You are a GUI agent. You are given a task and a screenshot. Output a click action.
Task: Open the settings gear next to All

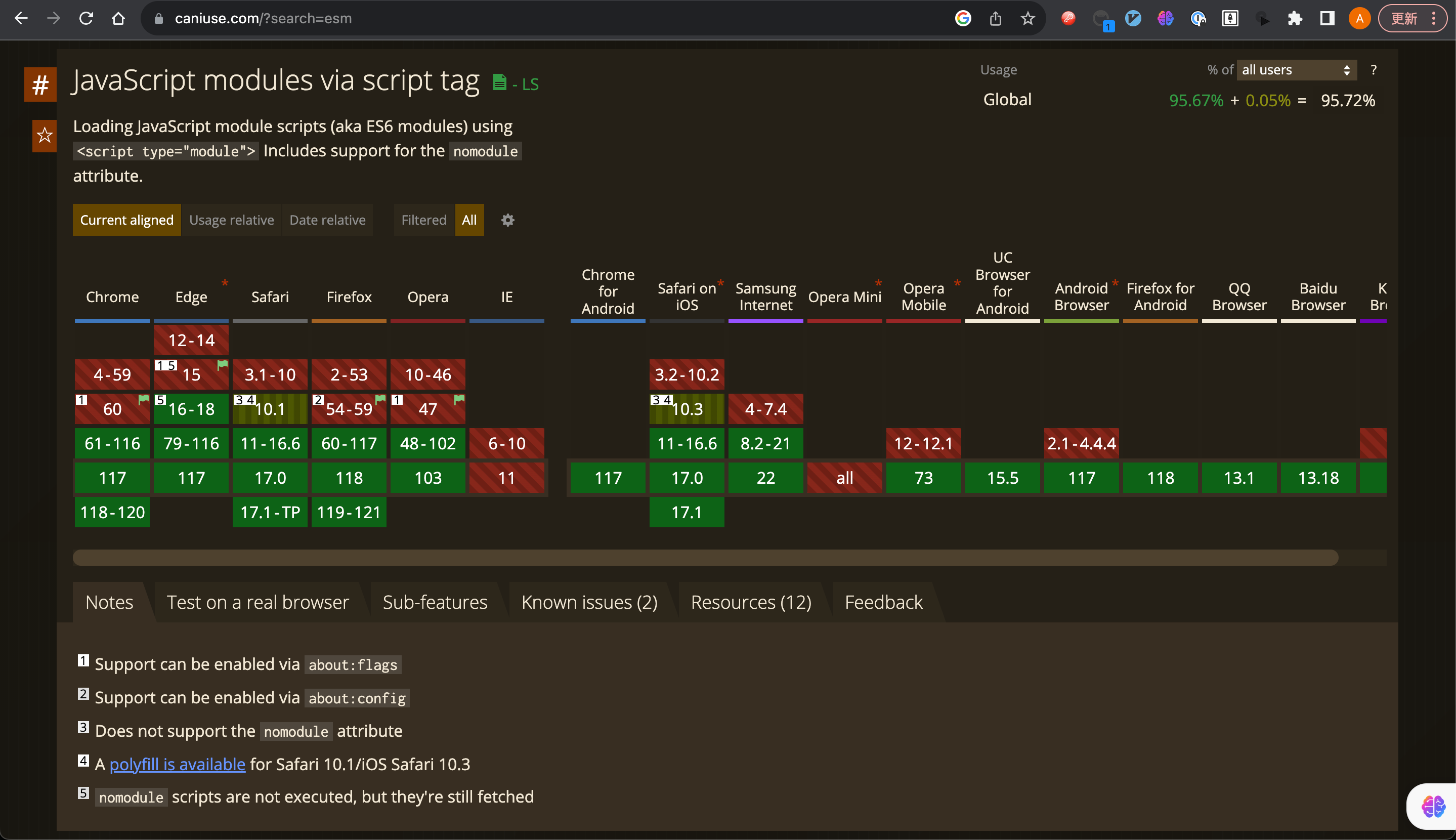pos(507,220)
